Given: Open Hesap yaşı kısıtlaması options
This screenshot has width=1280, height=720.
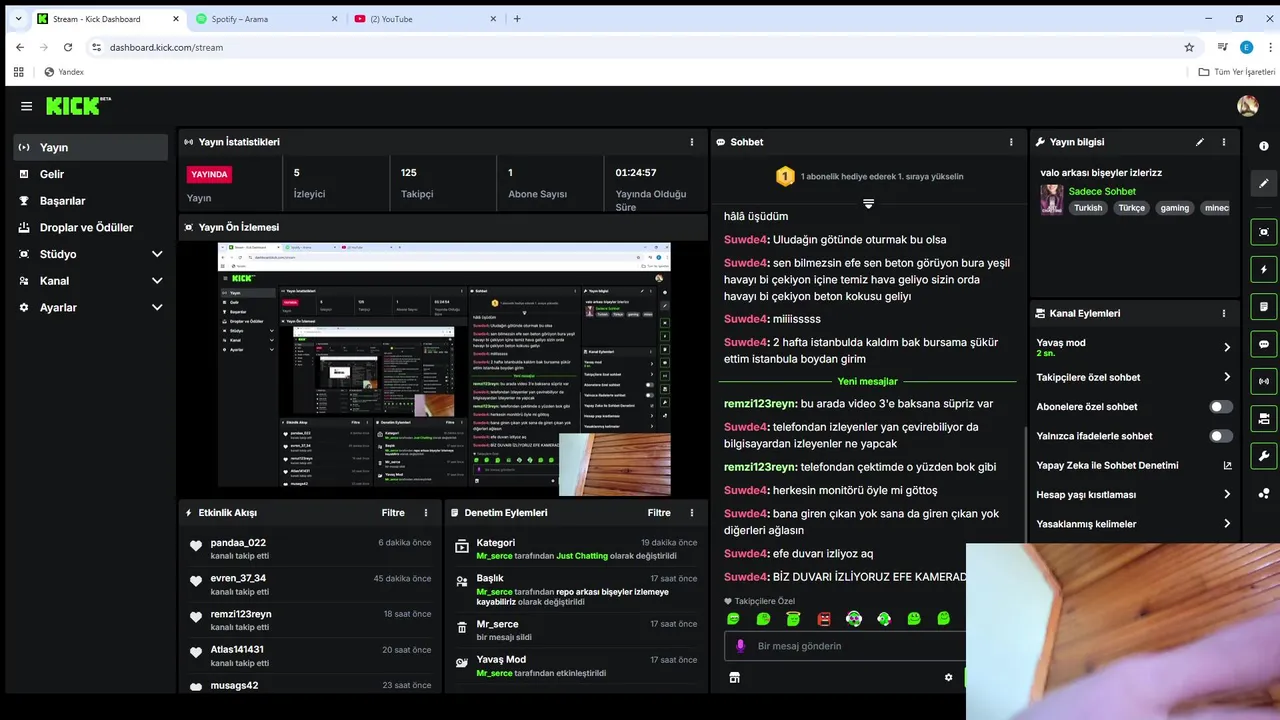Looking at the screenshot, I should point(1135,495).
